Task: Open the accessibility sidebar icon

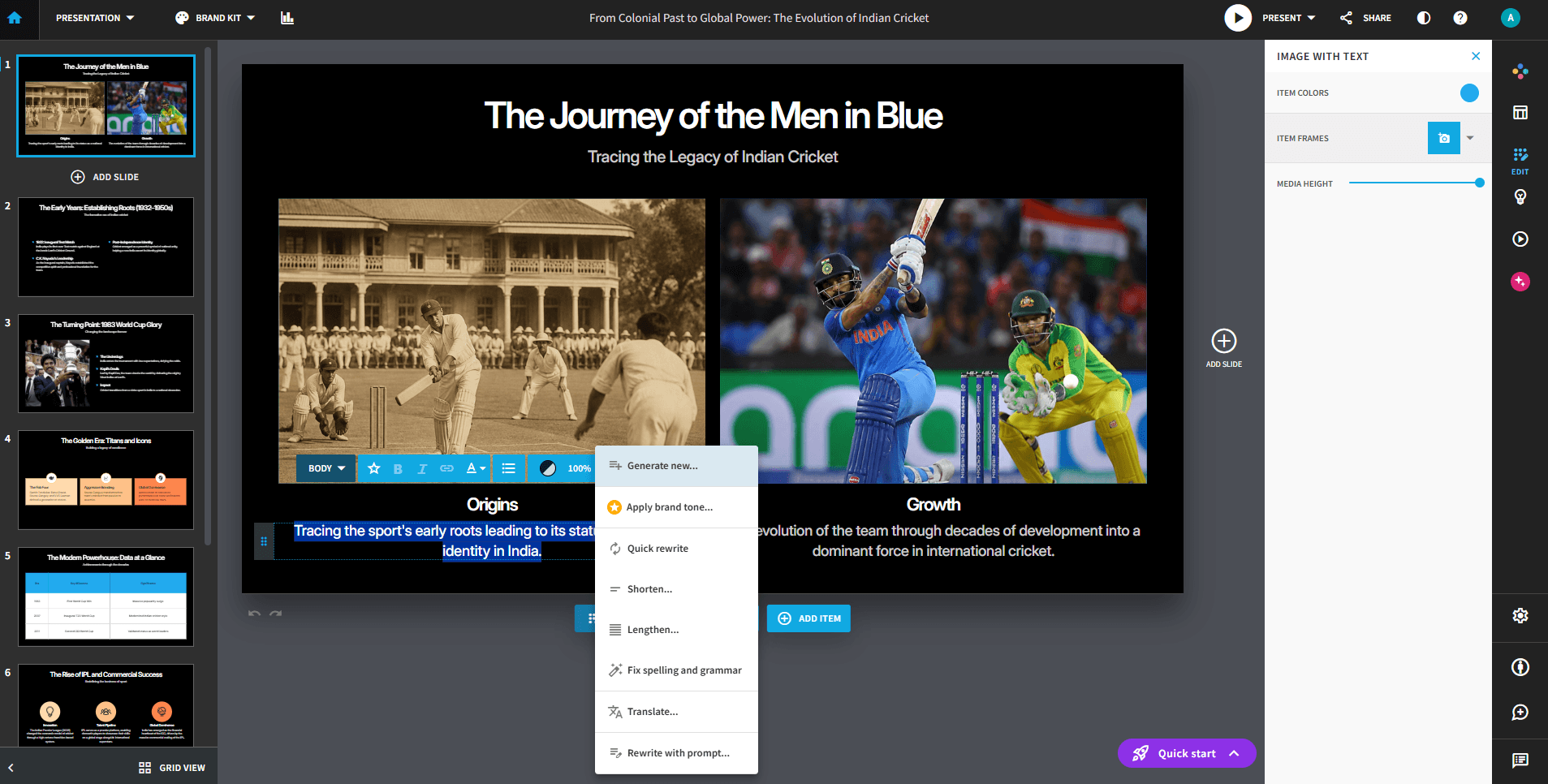Action: pyautogui.click(x=1520, y=667)
